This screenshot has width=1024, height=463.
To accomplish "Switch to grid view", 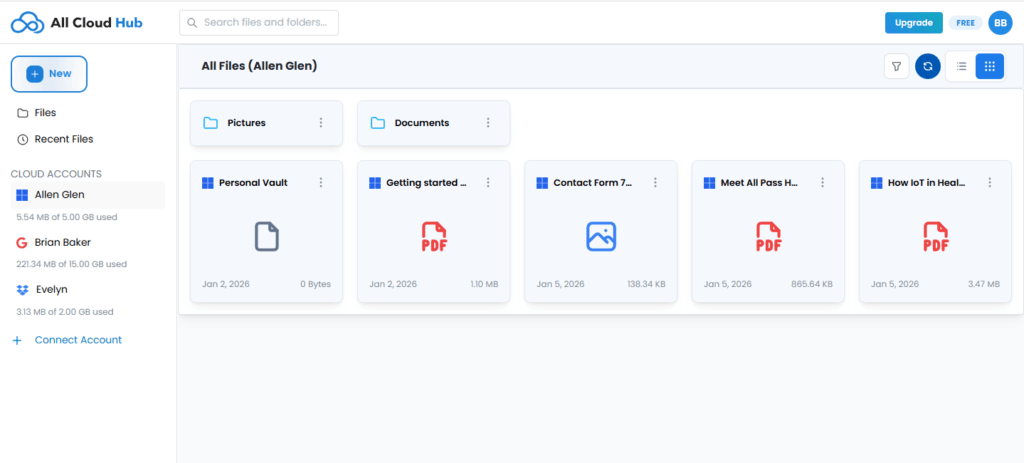I will point(989,66).
